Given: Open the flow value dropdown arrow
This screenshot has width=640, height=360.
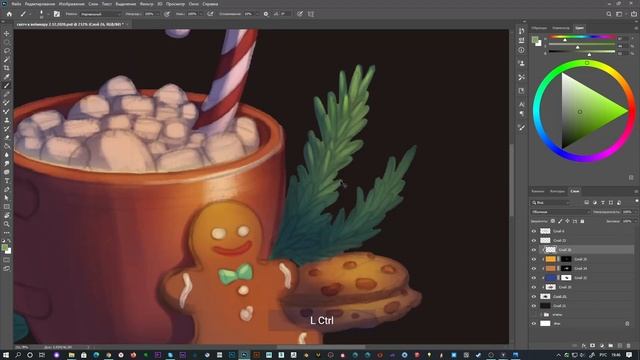Looking at the screenshot, I should coord(201,14).
